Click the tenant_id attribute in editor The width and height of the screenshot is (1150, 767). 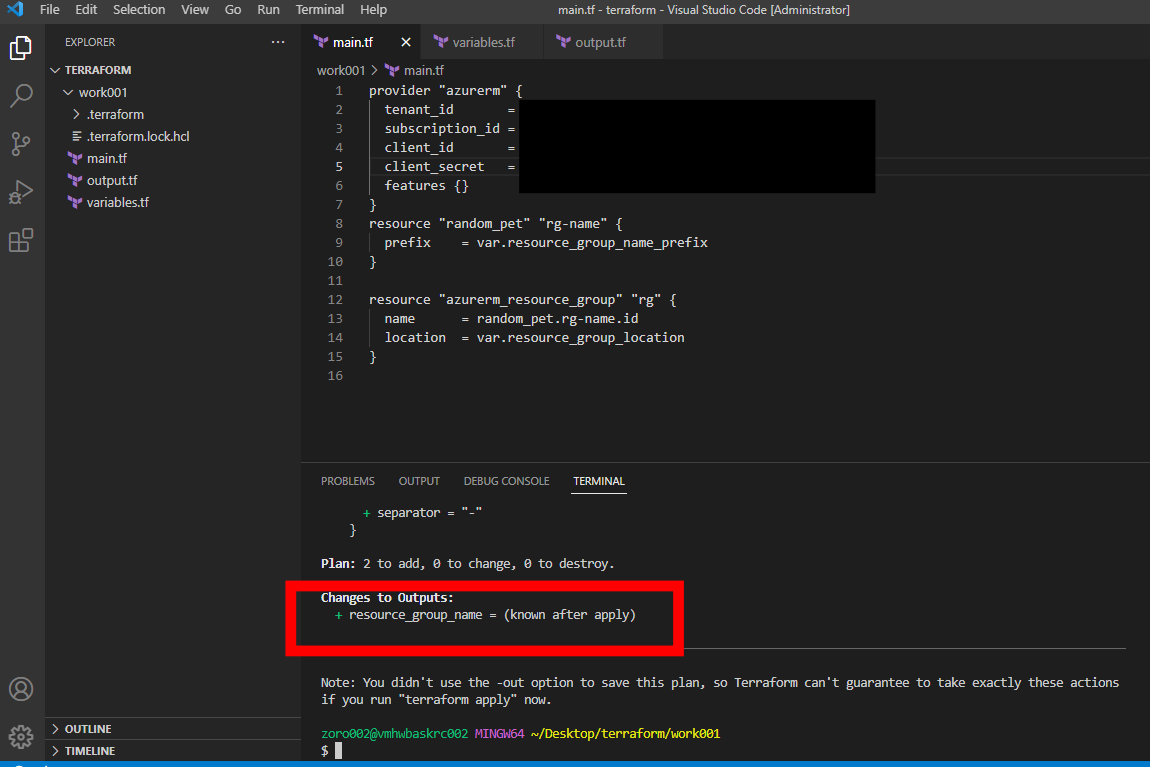pyautogui.click(x=419, y=110)
